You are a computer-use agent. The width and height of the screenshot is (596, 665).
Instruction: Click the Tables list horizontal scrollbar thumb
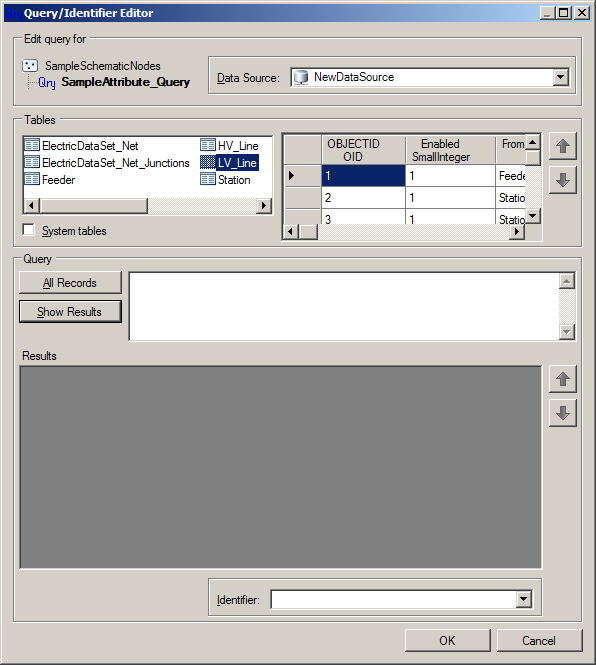pyautogui.click(x=93, y=206)
